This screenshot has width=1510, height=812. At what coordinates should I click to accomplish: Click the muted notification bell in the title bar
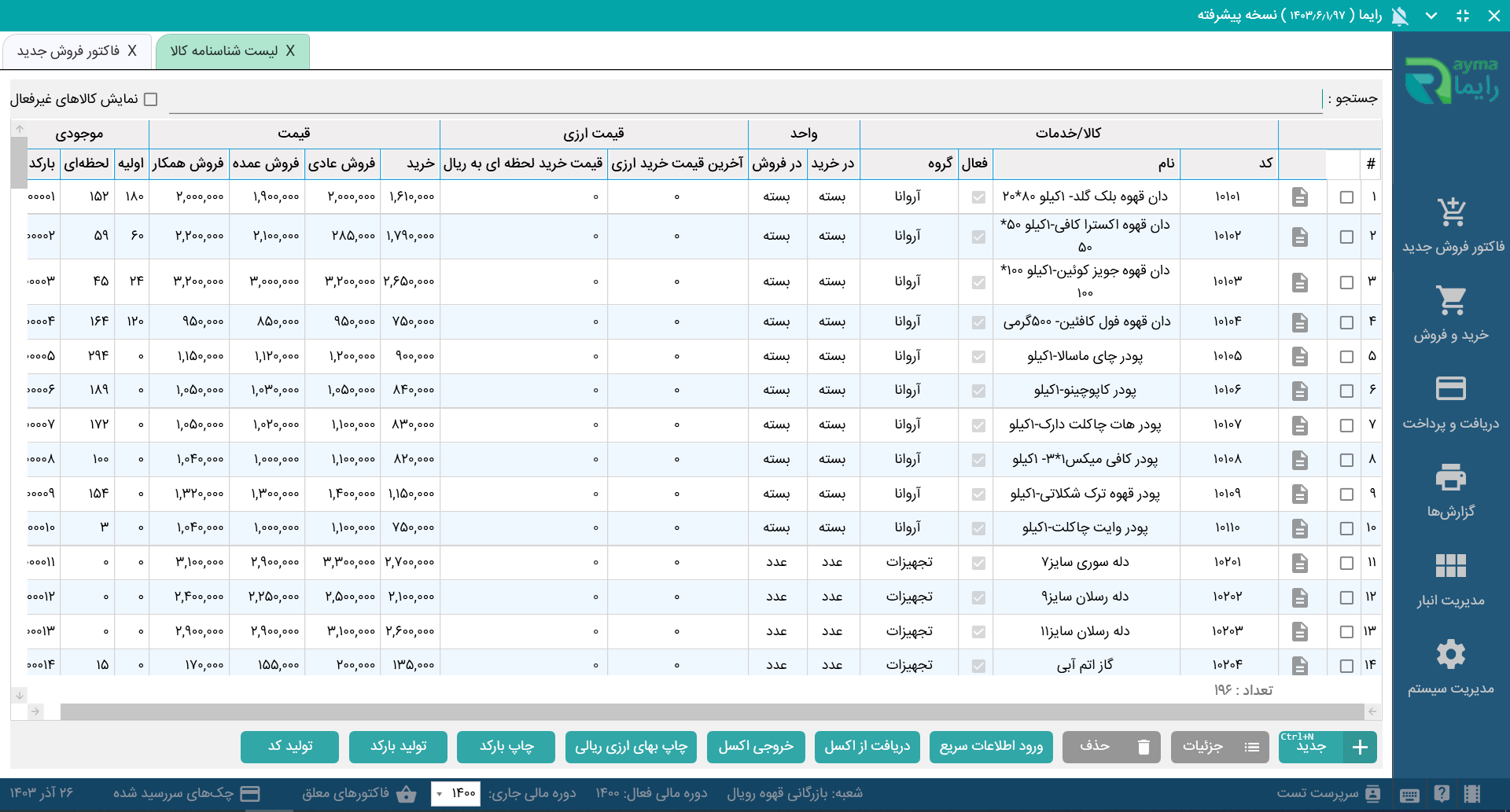(x=1399, y=15)
